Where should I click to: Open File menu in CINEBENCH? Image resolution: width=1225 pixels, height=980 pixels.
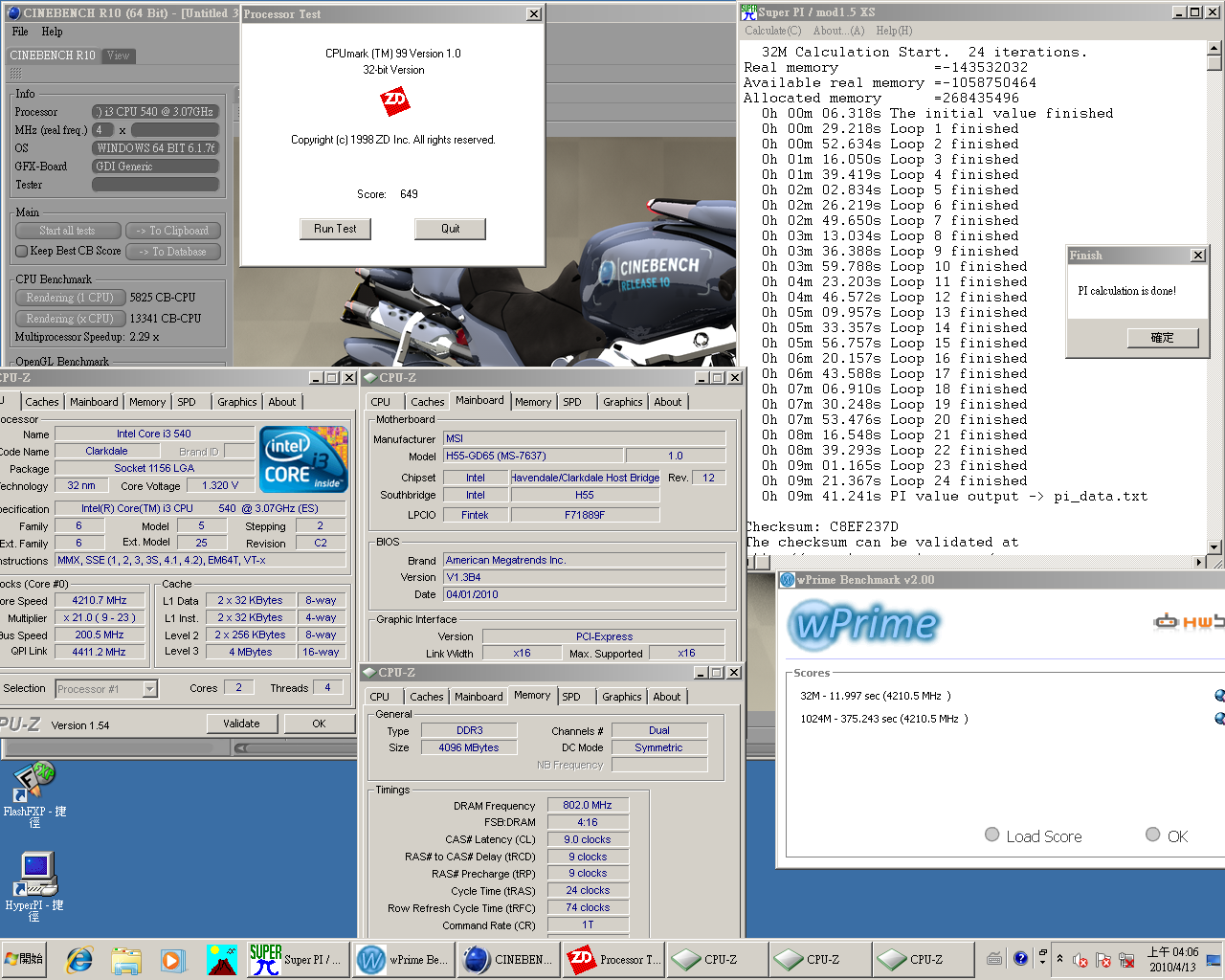(x=20, y=32)
